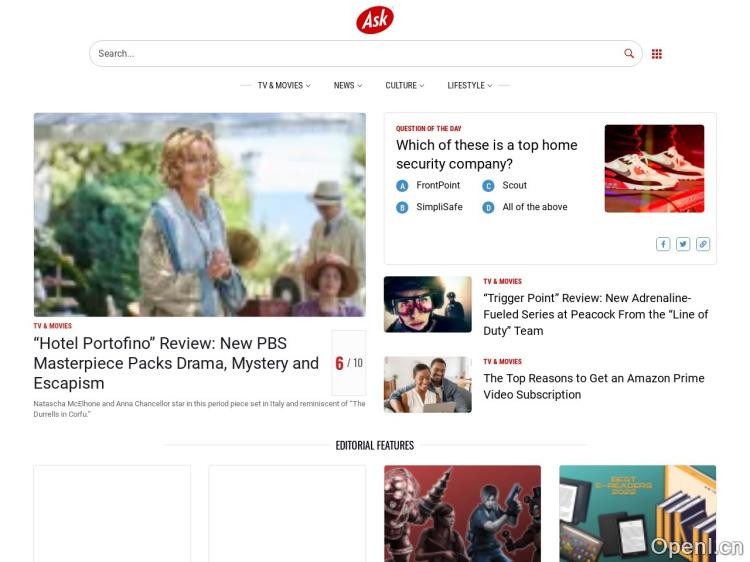
Task: Open the Lifestyle menu
Action: 470,86
